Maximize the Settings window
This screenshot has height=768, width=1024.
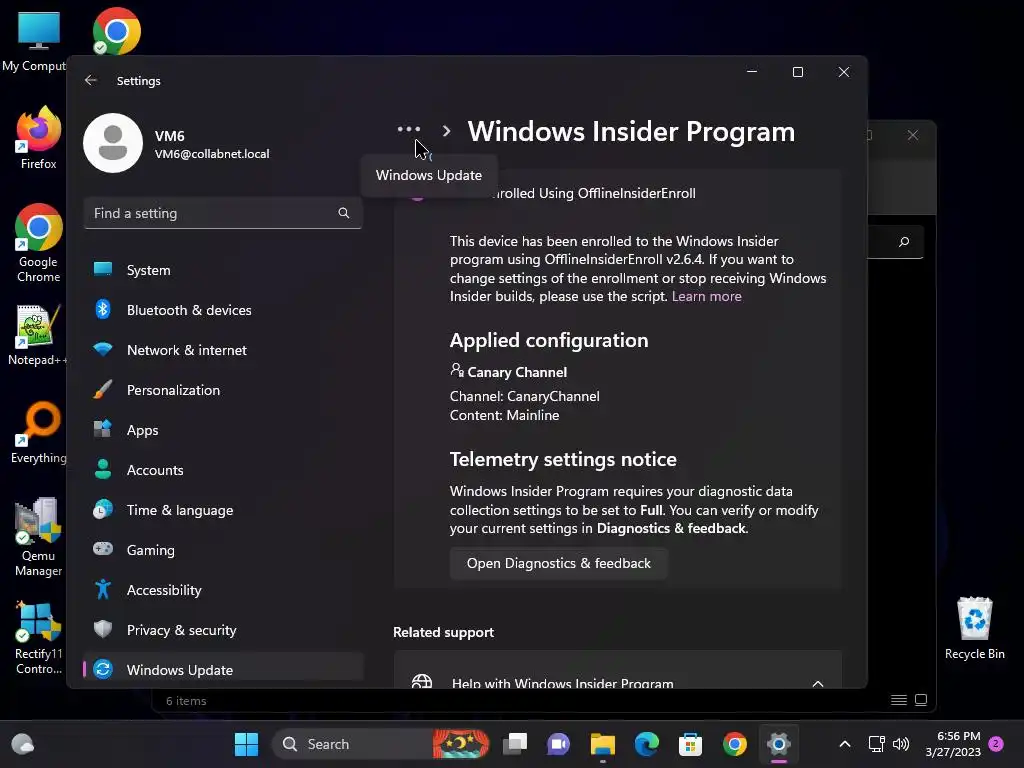pyautogui.click(x=797, y=72)
